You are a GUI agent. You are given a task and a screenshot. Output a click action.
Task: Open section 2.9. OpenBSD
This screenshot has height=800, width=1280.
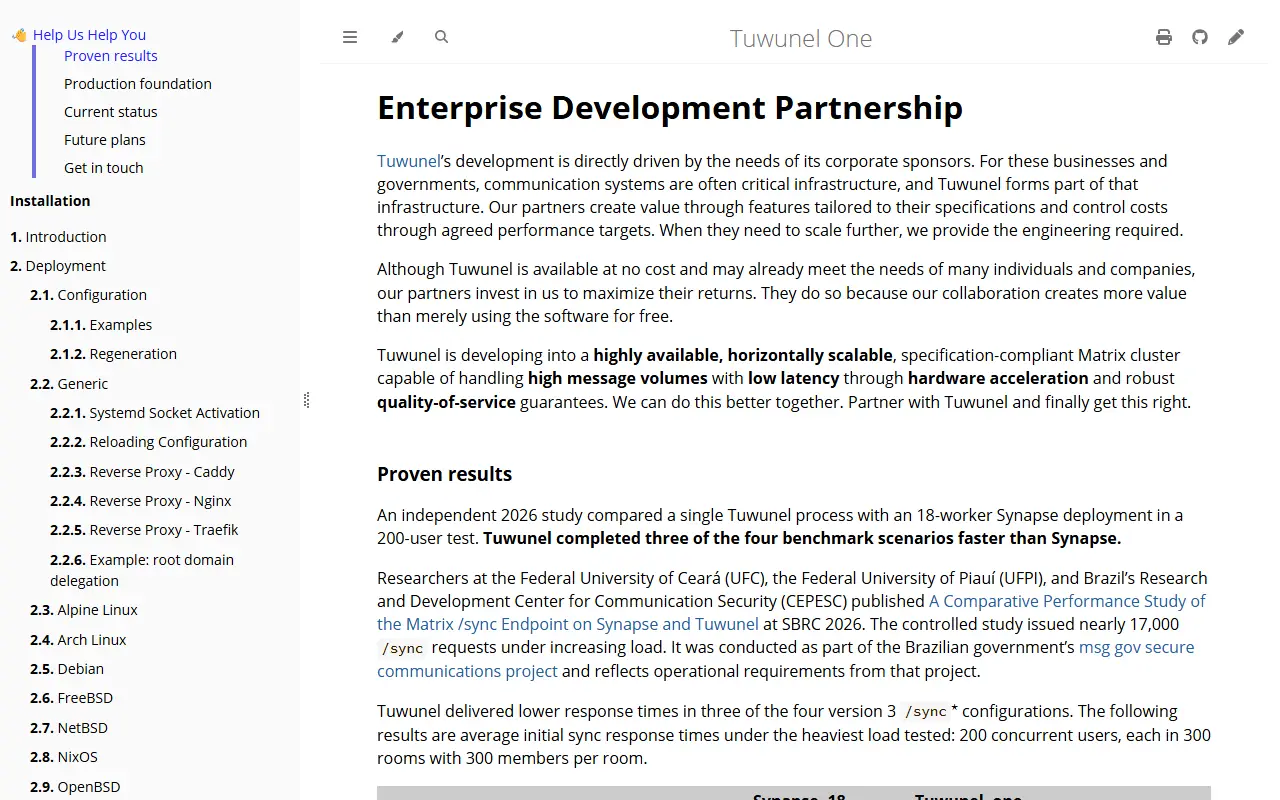[x=75, y=787]
